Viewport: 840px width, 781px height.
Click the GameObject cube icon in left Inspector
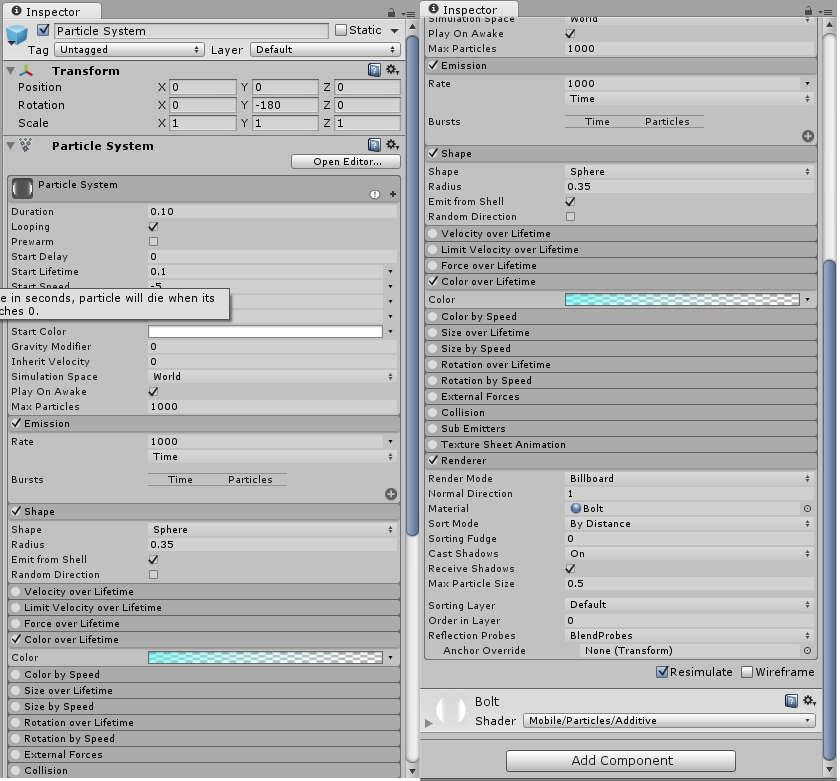point(17,34)
